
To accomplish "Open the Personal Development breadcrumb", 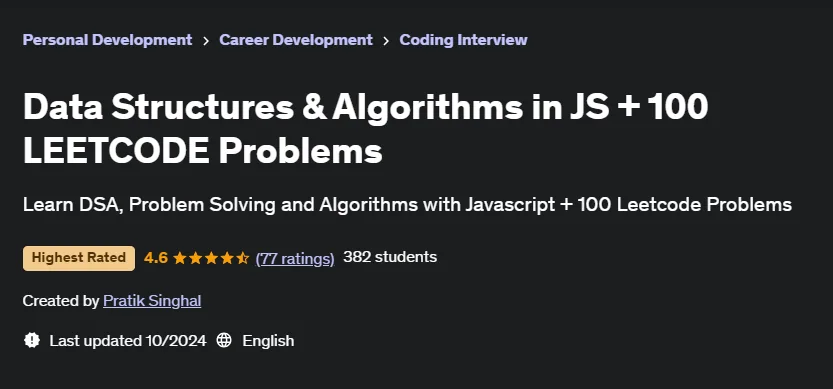I will tap(107, 40).
